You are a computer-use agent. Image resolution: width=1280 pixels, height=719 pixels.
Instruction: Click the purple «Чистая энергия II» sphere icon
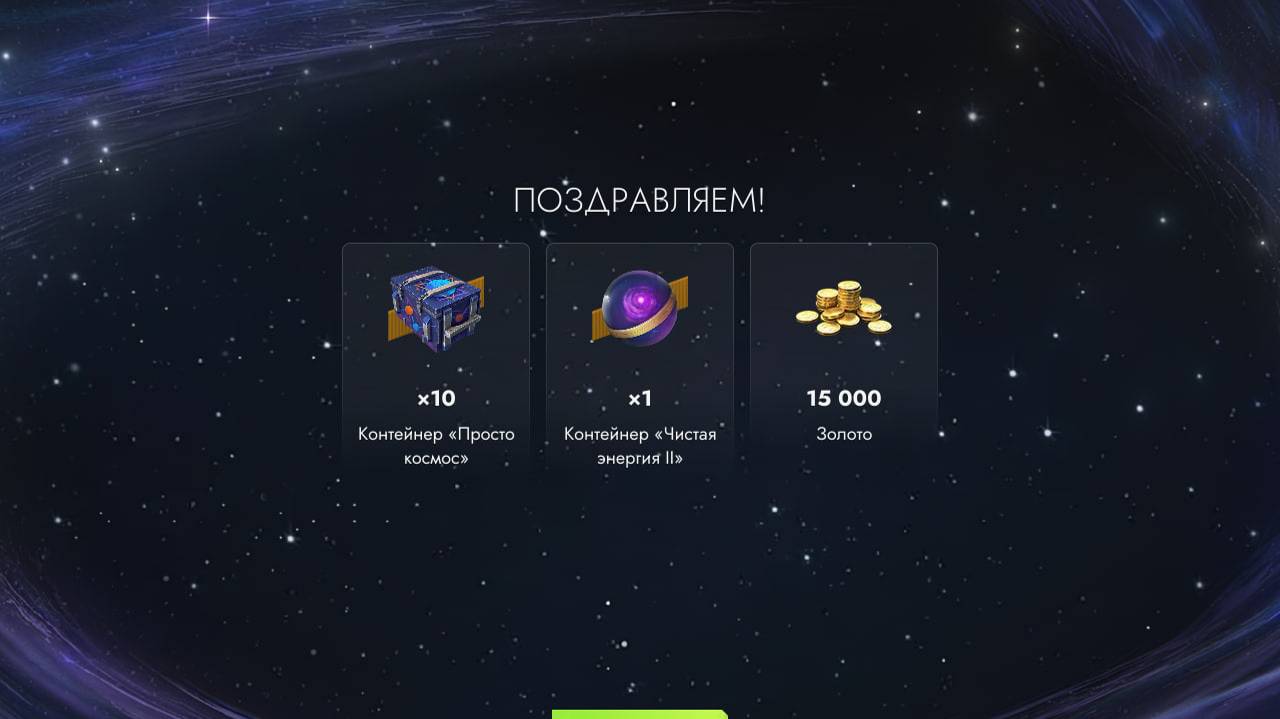point(640,309)
